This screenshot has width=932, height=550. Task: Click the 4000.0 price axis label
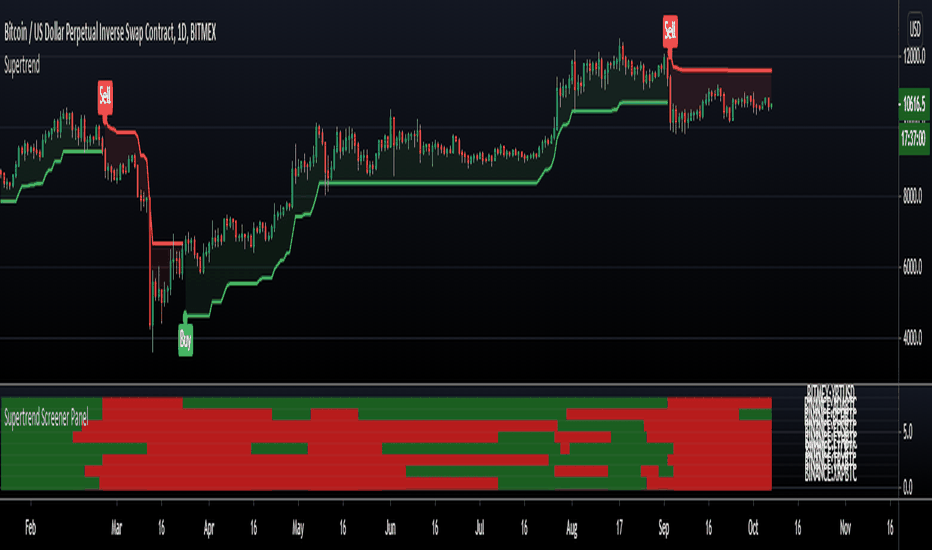(912, 338)
